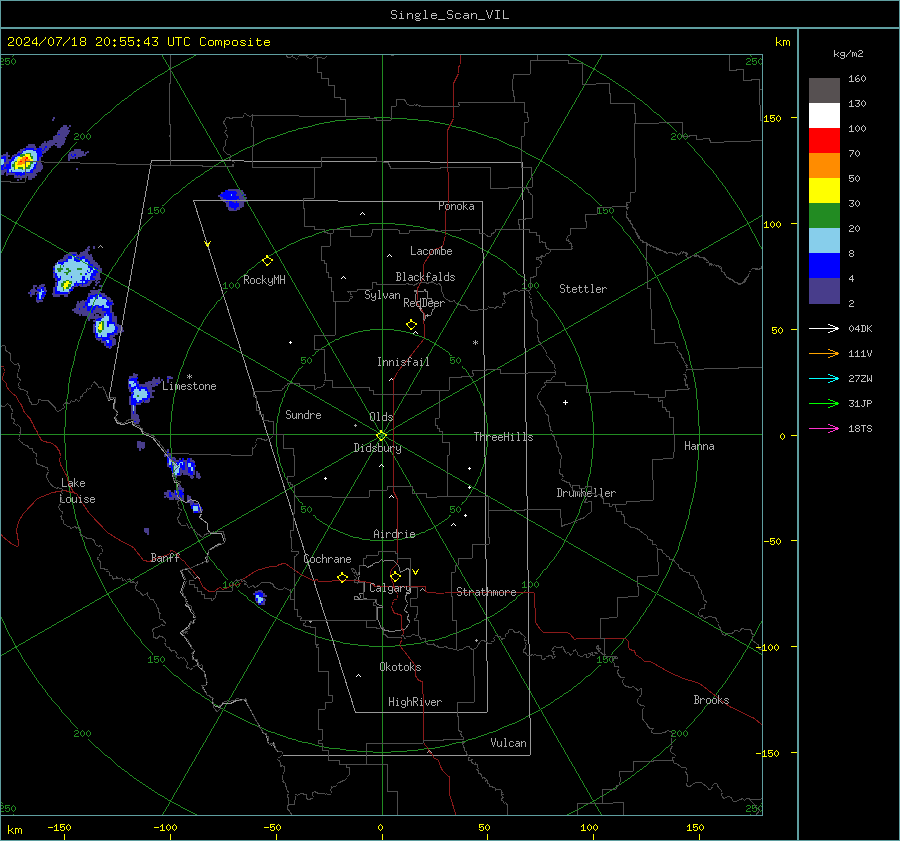
Task: Click the Didsbury label
Action: tap(377, 448)
